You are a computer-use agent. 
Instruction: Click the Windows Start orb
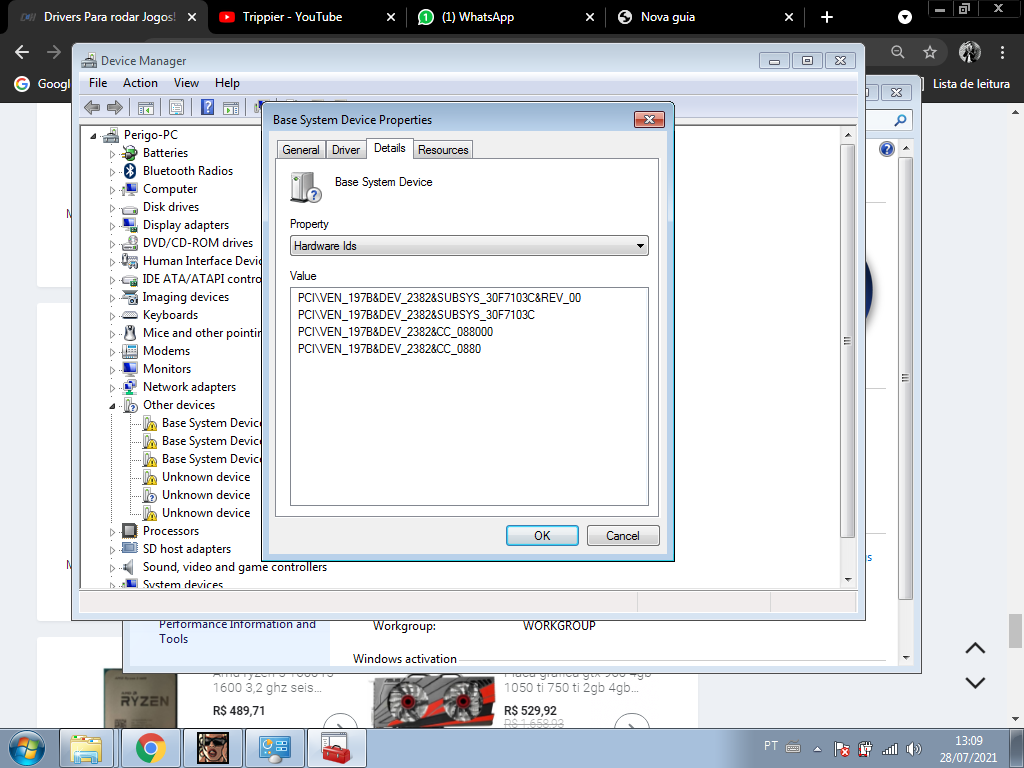click(27, 748)
